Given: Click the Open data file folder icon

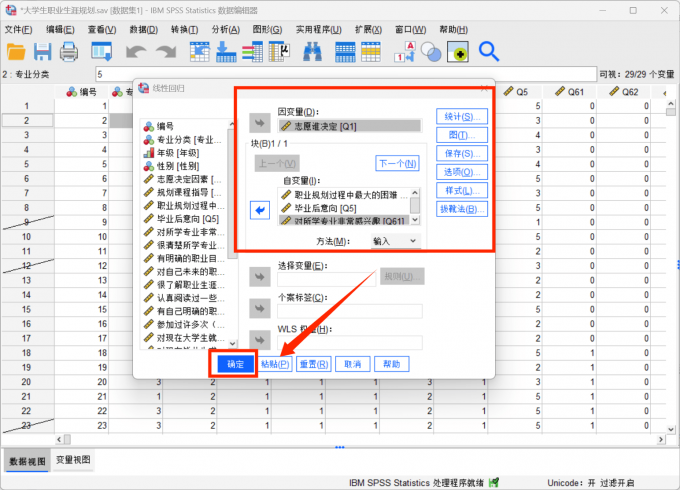Looking at the screenshot, I should point(16,51).
